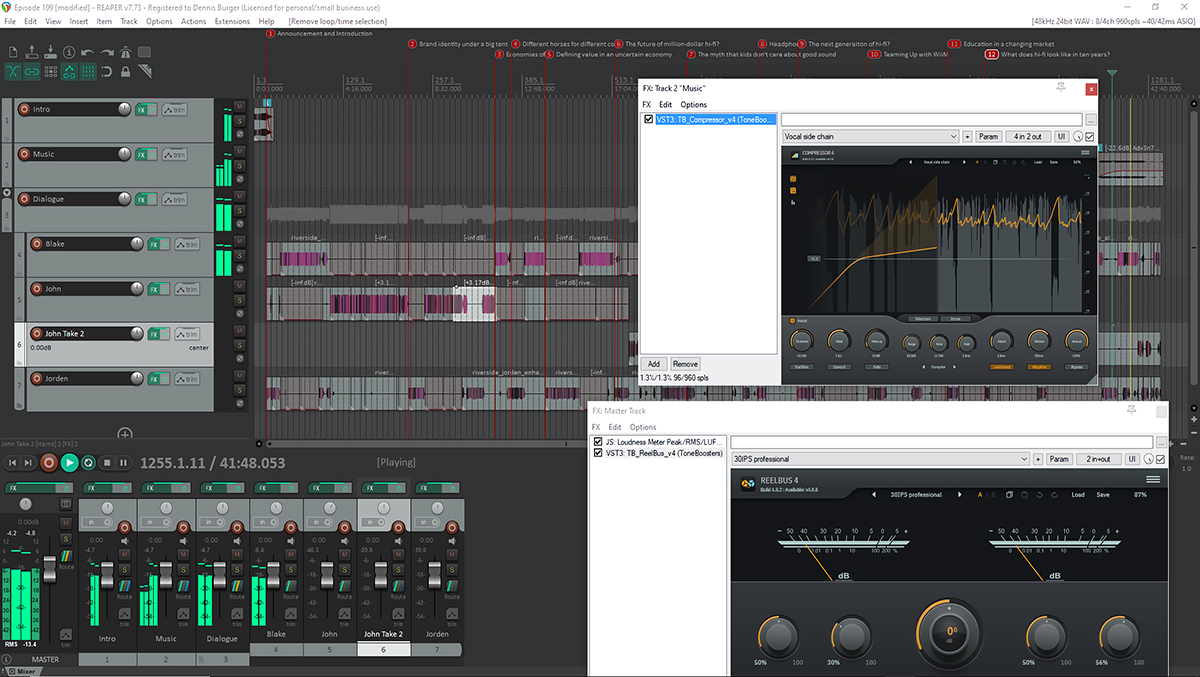The height and width of the screenshot is (677, 1200).
Task: Click the transport Record button
Action: [49, 463]
